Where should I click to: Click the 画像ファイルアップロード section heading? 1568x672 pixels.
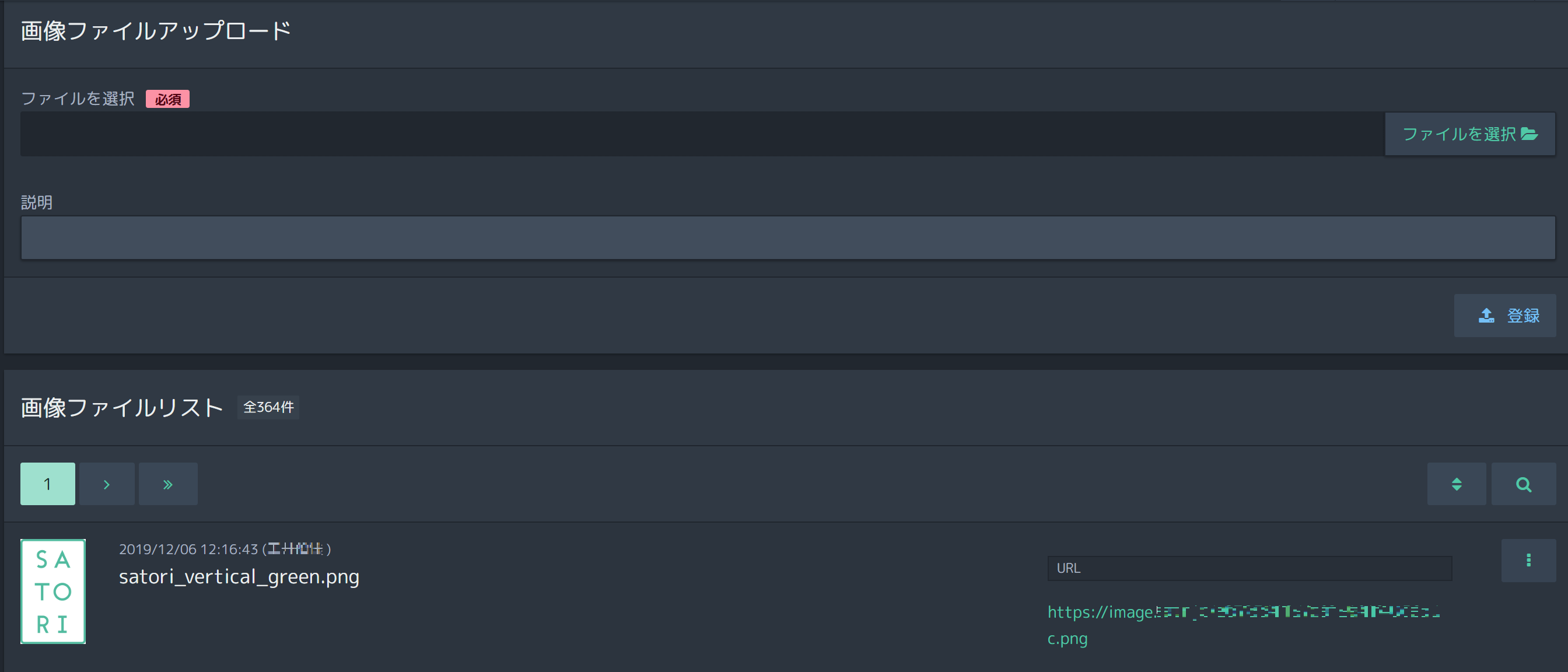pyautogui.click(x=156, y=31)
